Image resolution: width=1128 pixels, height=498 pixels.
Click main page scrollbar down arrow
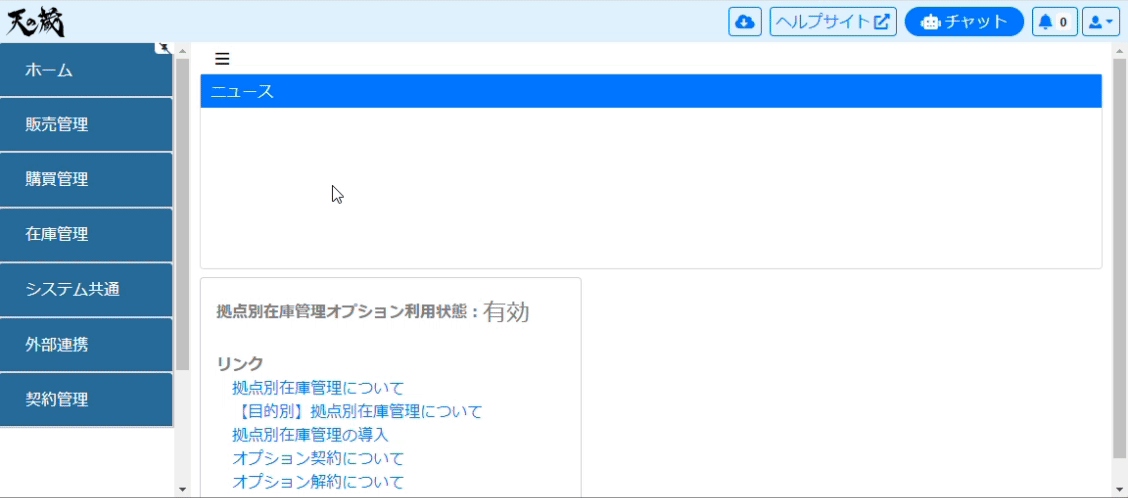click(1119, 489)
